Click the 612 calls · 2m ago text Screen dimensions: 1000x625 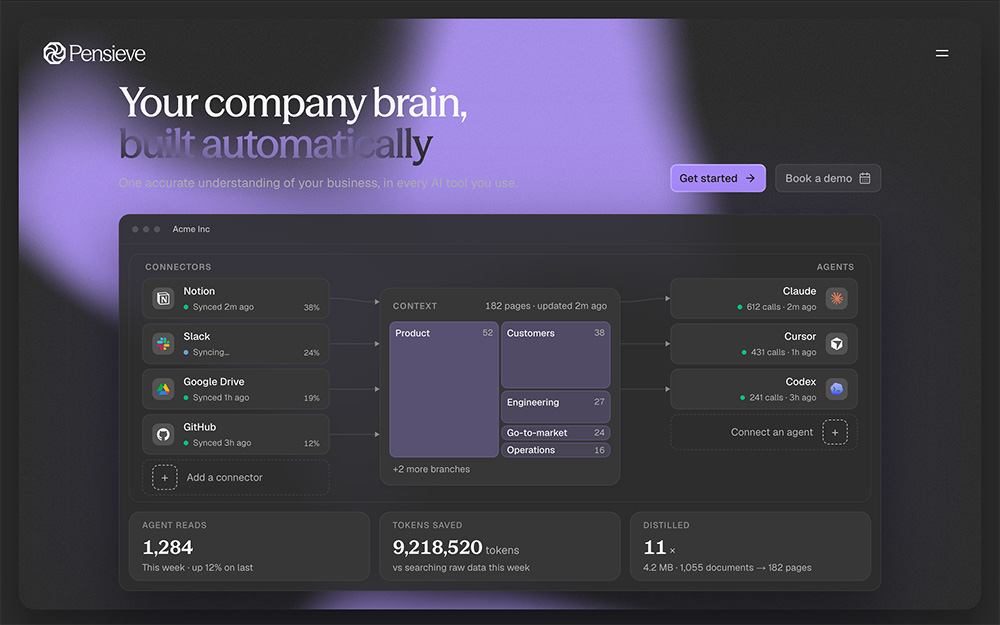781,307
